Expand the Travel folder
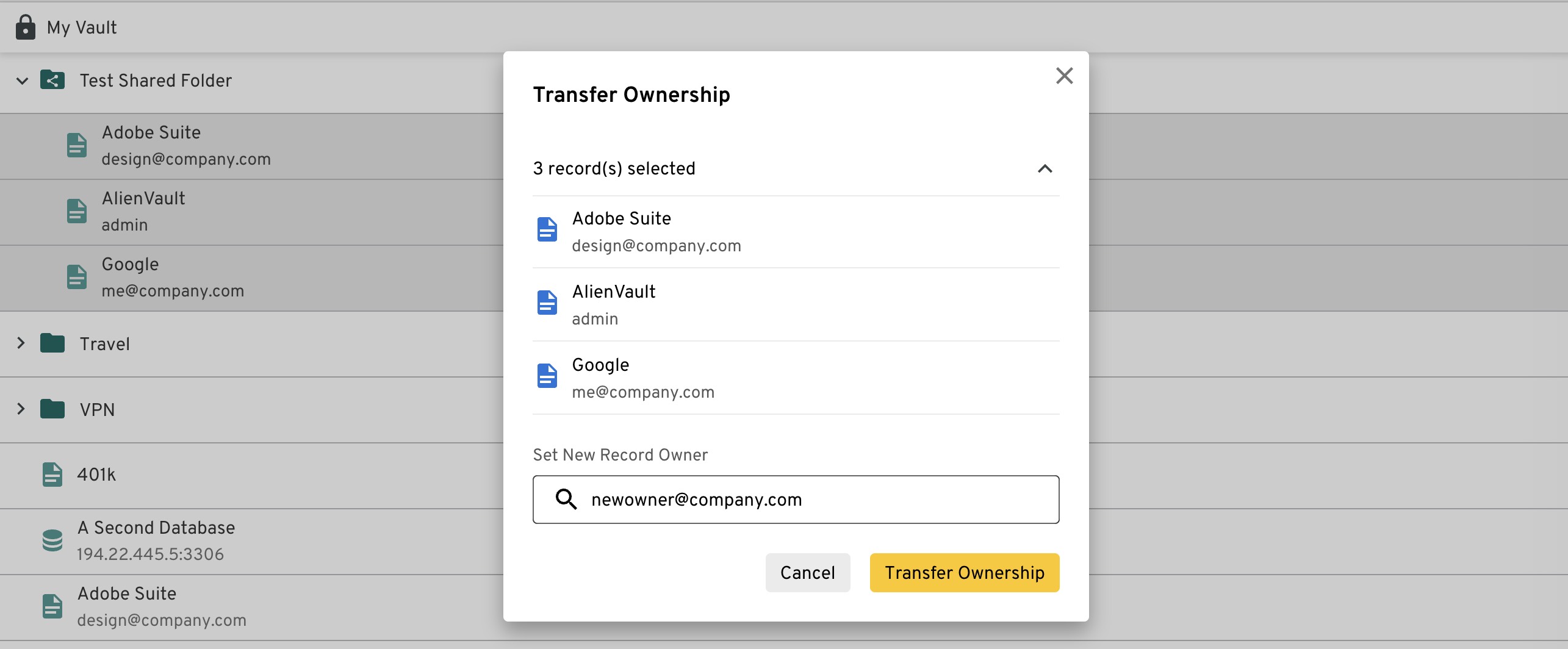Screen dimensions: 1568x649 pos(21,343)
